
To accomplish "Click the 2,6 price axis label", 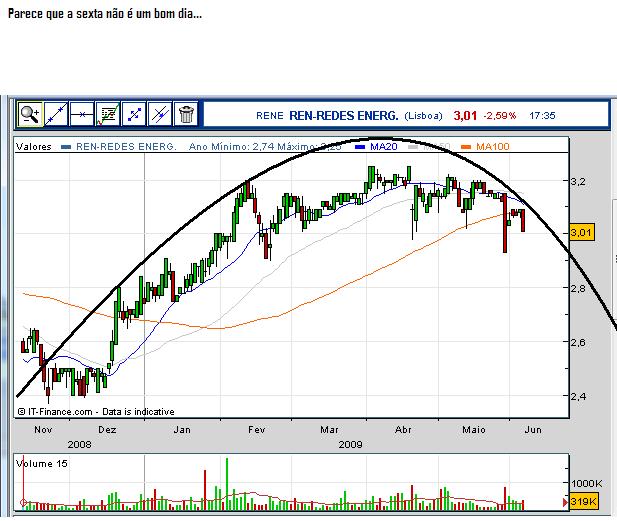I will click(578, 342).
